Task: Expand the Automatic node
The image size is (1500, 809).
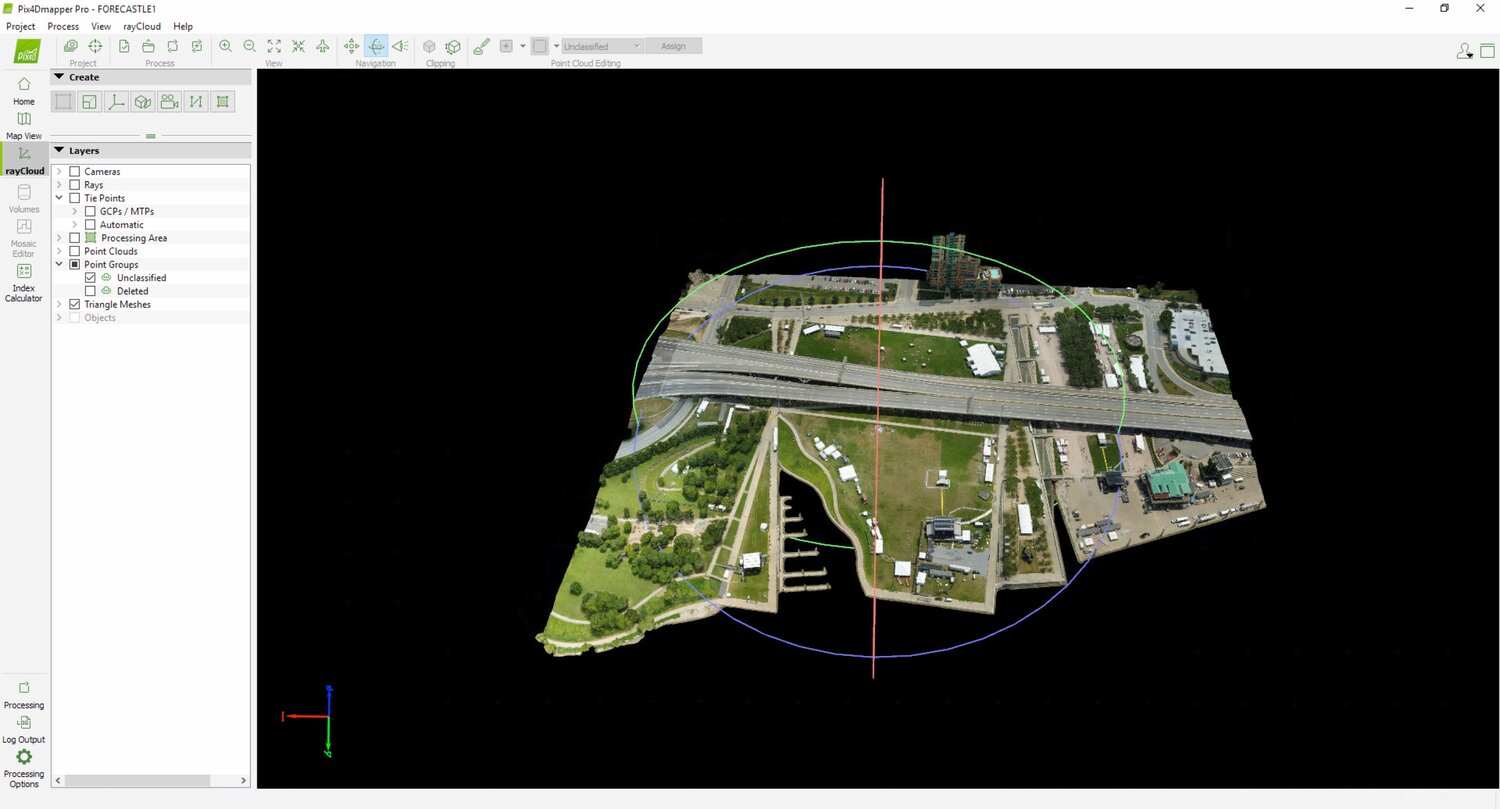Action: 75,225
